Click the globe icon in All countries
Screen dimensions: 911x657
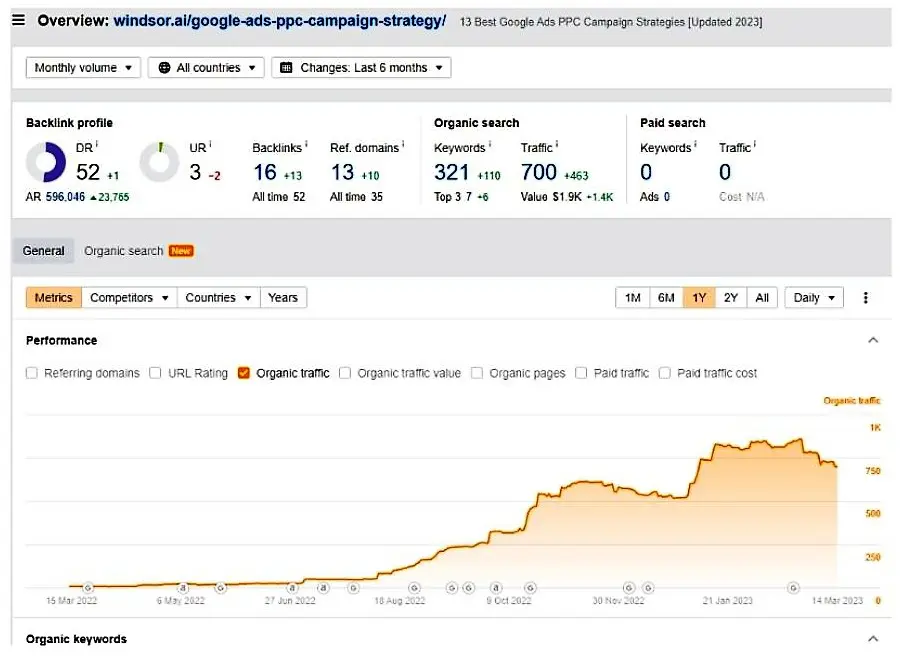[x=164, y=68]
